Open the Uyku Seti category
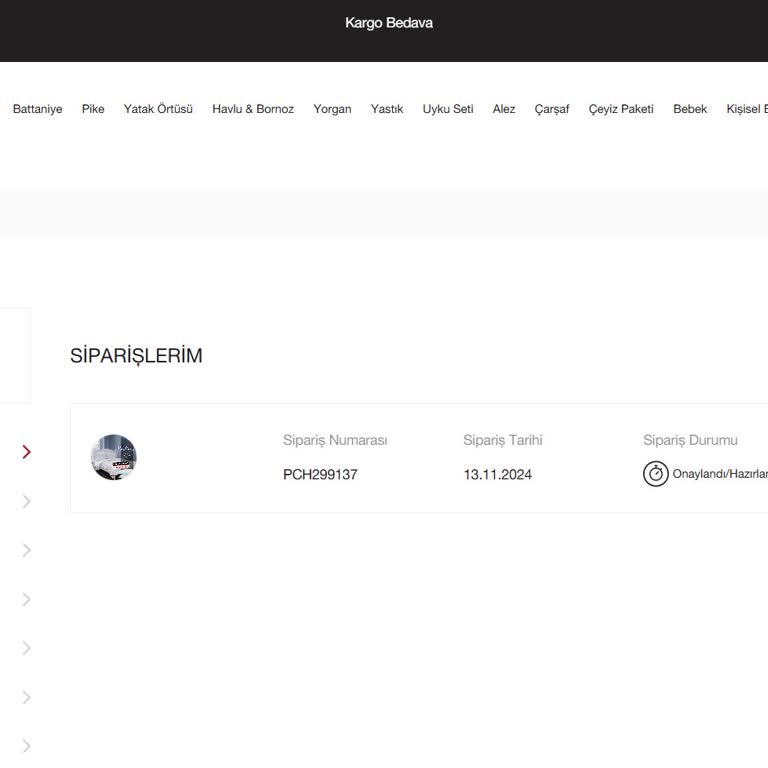Screen dimensions: 768x768 pos(448,109)
